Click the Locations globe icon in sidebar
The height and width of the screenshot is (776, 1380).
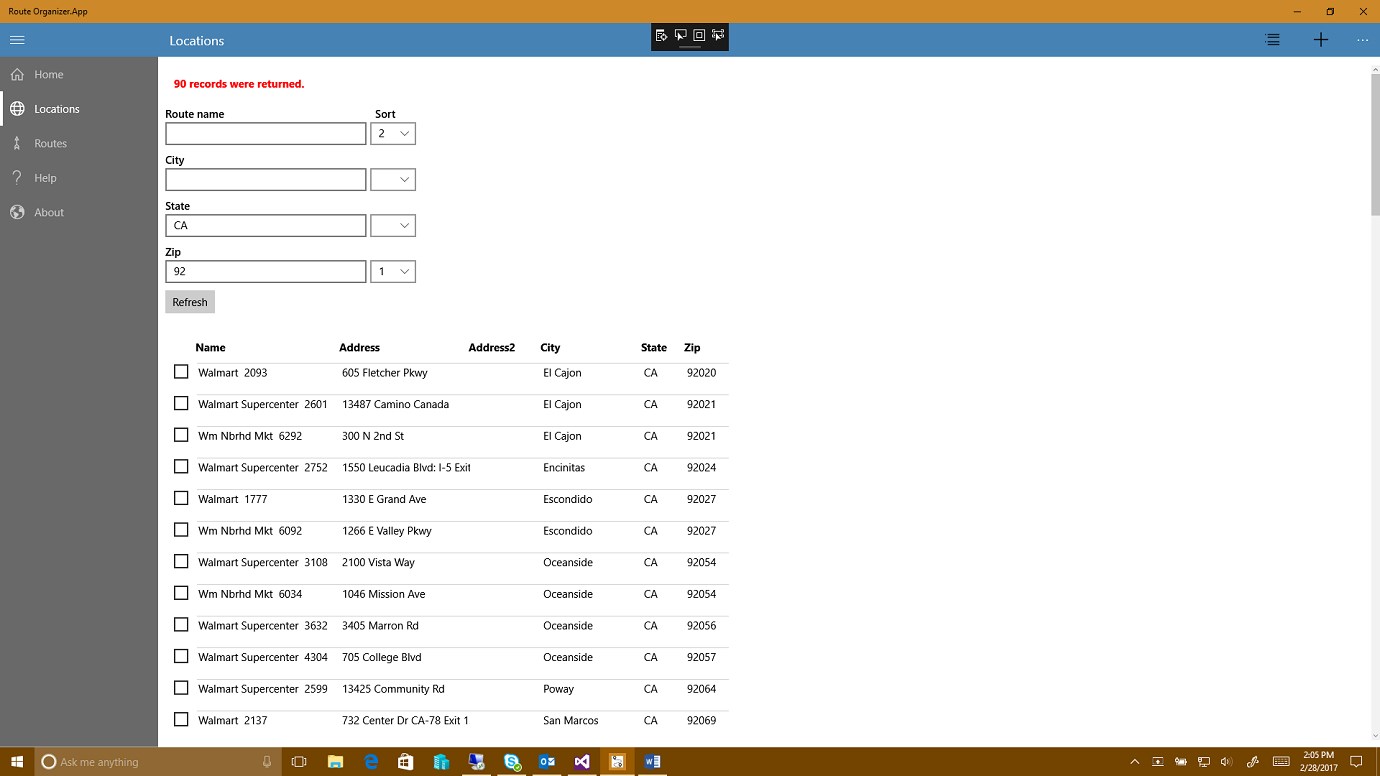[17, 109]
